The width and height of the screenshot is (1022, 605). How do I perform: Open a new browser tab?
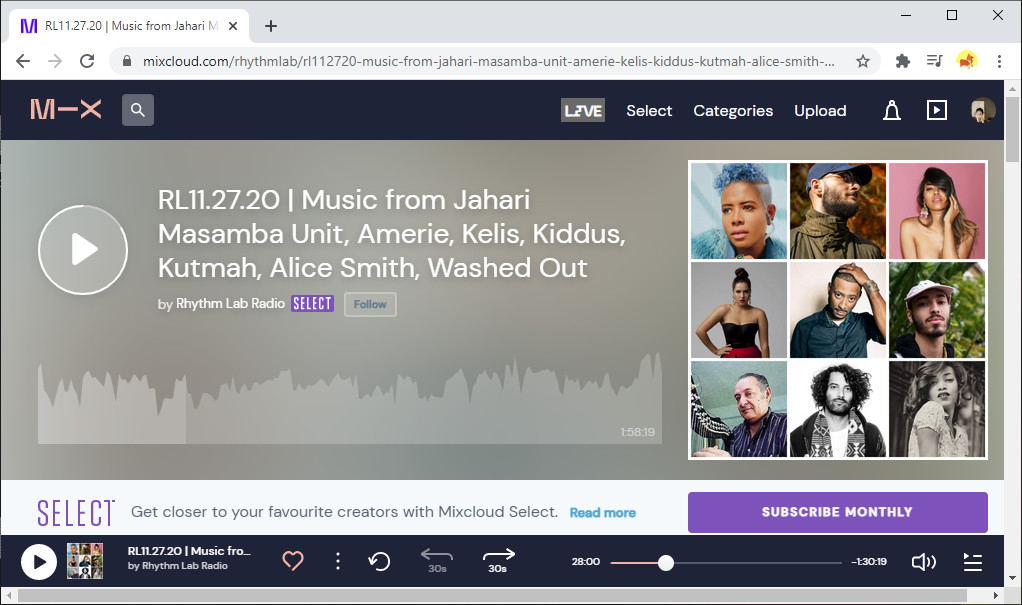tap(271, 26)
